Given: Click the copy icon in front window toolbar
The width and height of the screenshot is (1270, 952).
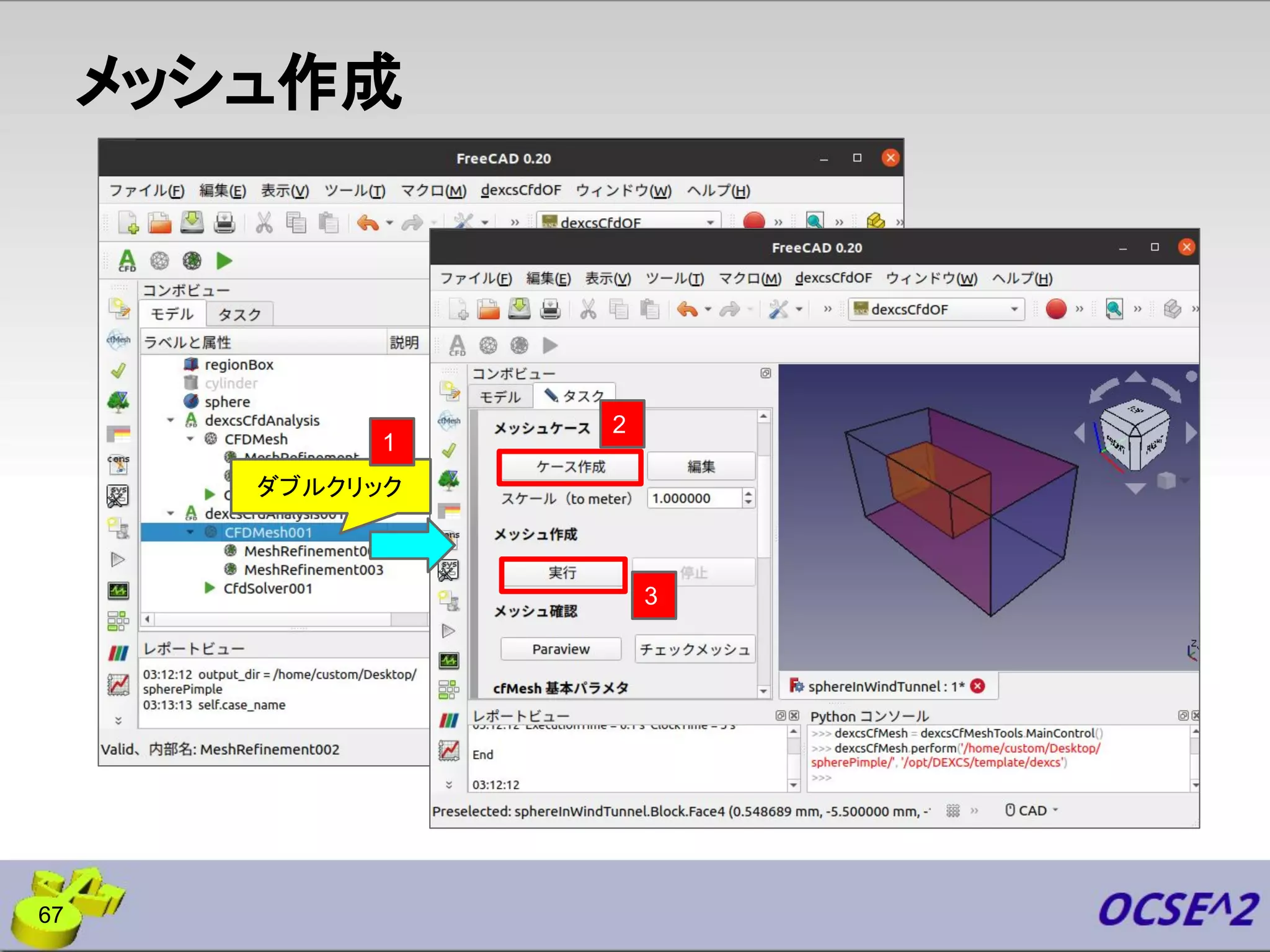Looking at the screenshot, I should point(619,308).
